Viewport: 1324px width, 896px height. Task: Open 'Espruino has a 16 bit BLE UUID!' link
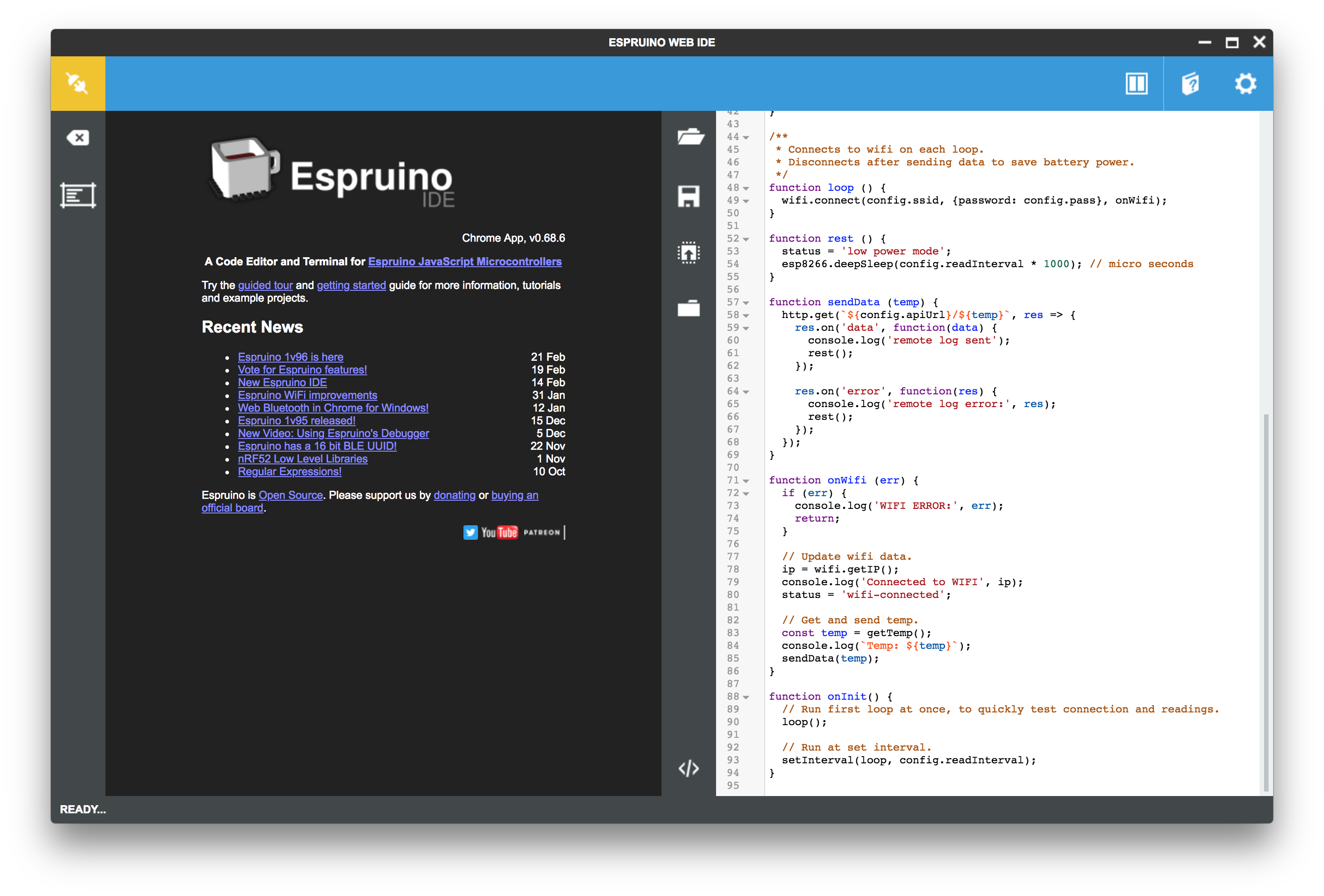(x=317, y=446)
